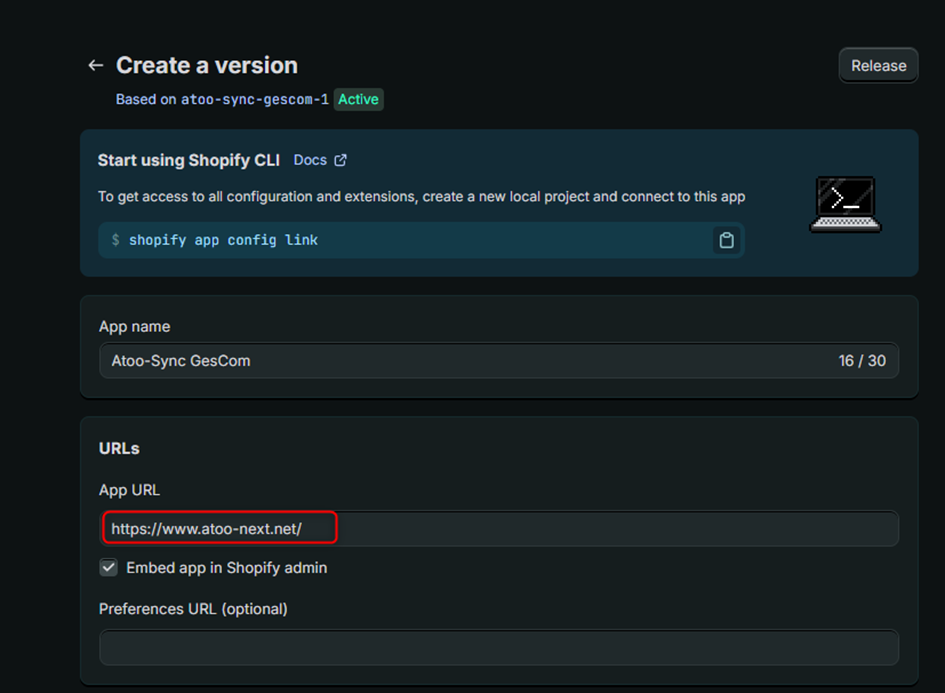Screen dimensions: 945x693
Task: Focus the Preferences URL optional field
Action: tap(498, 648)
